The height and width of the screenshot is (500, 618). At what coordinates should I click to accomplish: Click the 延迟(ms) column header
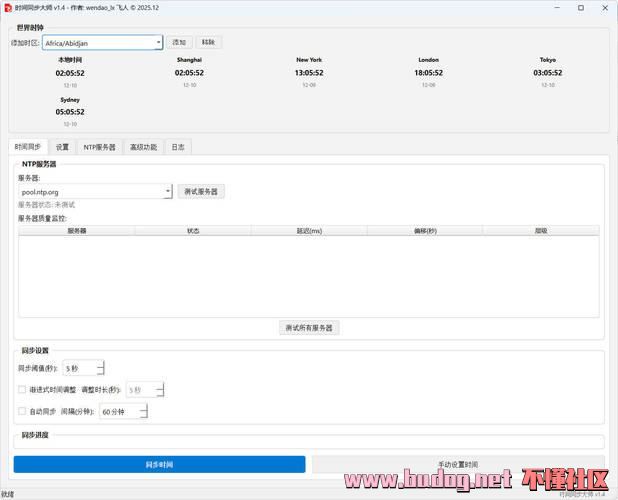coord(309,231)
